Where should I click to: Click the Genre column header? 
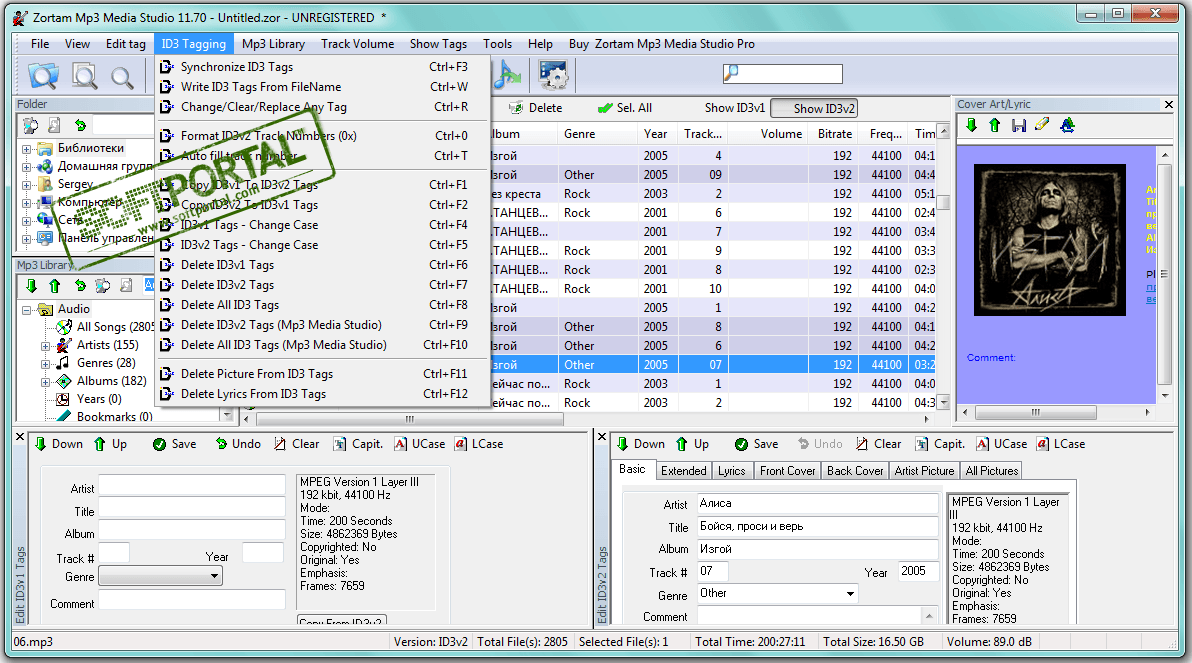[x=598, y=134]
